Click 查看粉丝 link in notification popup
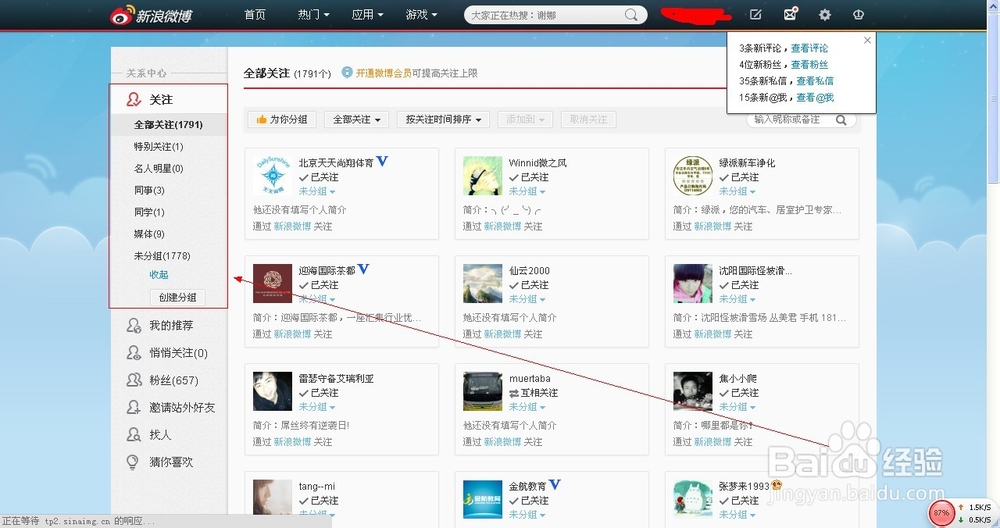 click(809, 64)
